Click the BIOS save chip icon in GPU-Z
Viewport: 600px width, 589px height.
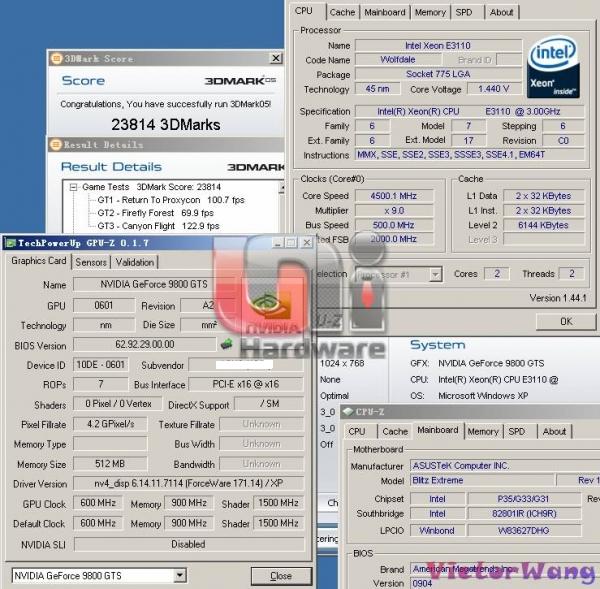227,344
